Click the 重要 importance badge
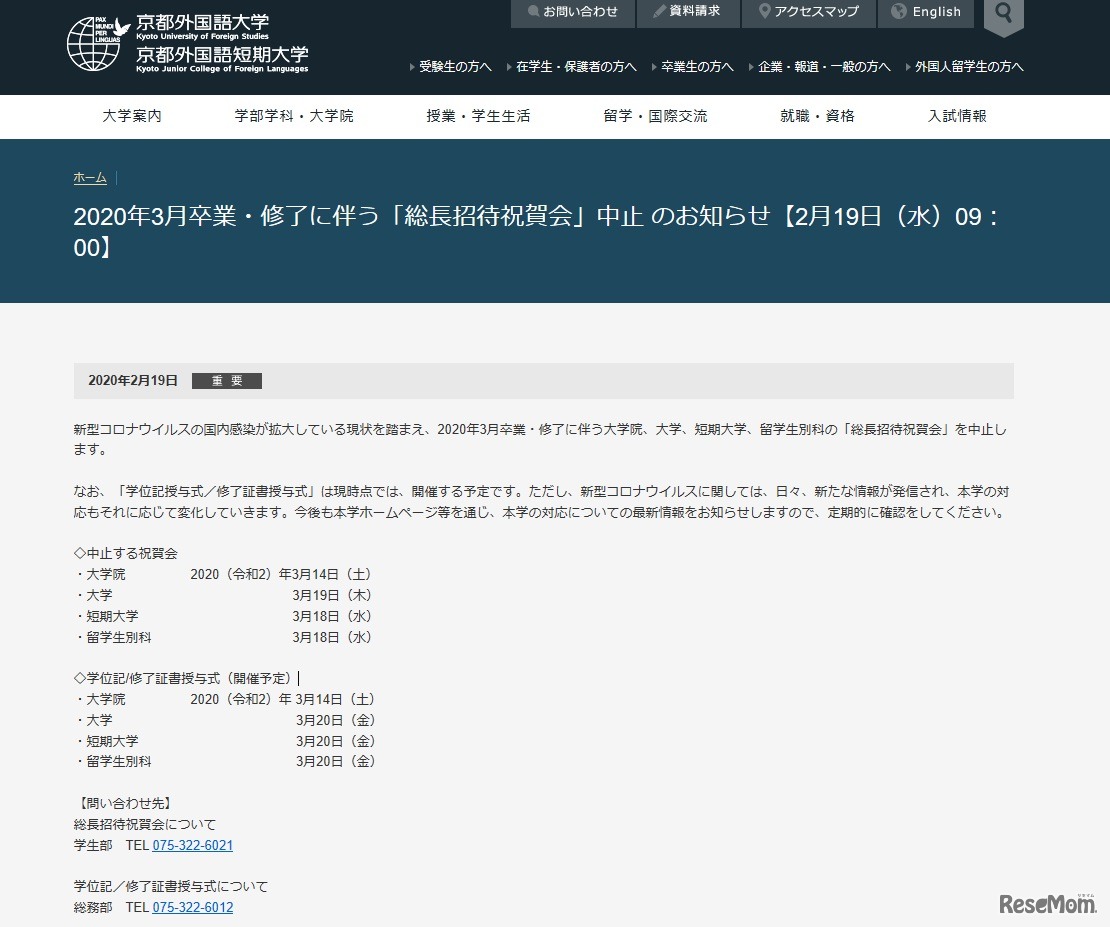The height and width of the screenshot is (927, 1110). 226,380
